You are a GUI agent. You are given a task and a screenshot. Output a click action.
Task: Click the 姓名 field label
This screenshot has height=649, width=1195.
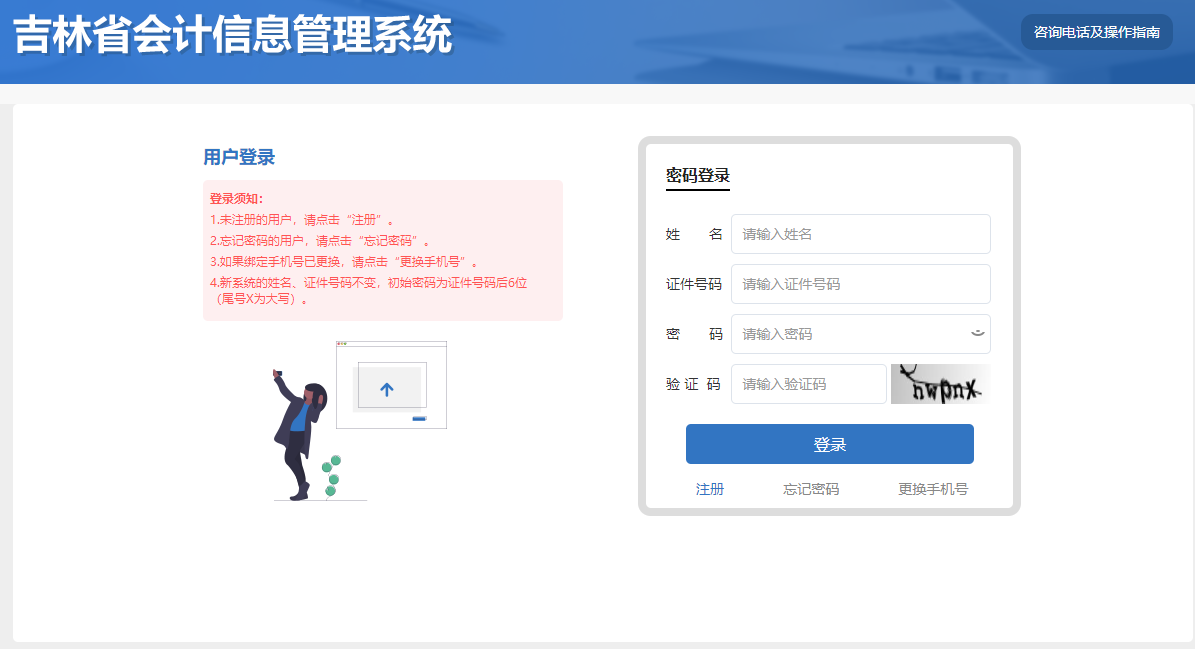click(x=695, y=234)
